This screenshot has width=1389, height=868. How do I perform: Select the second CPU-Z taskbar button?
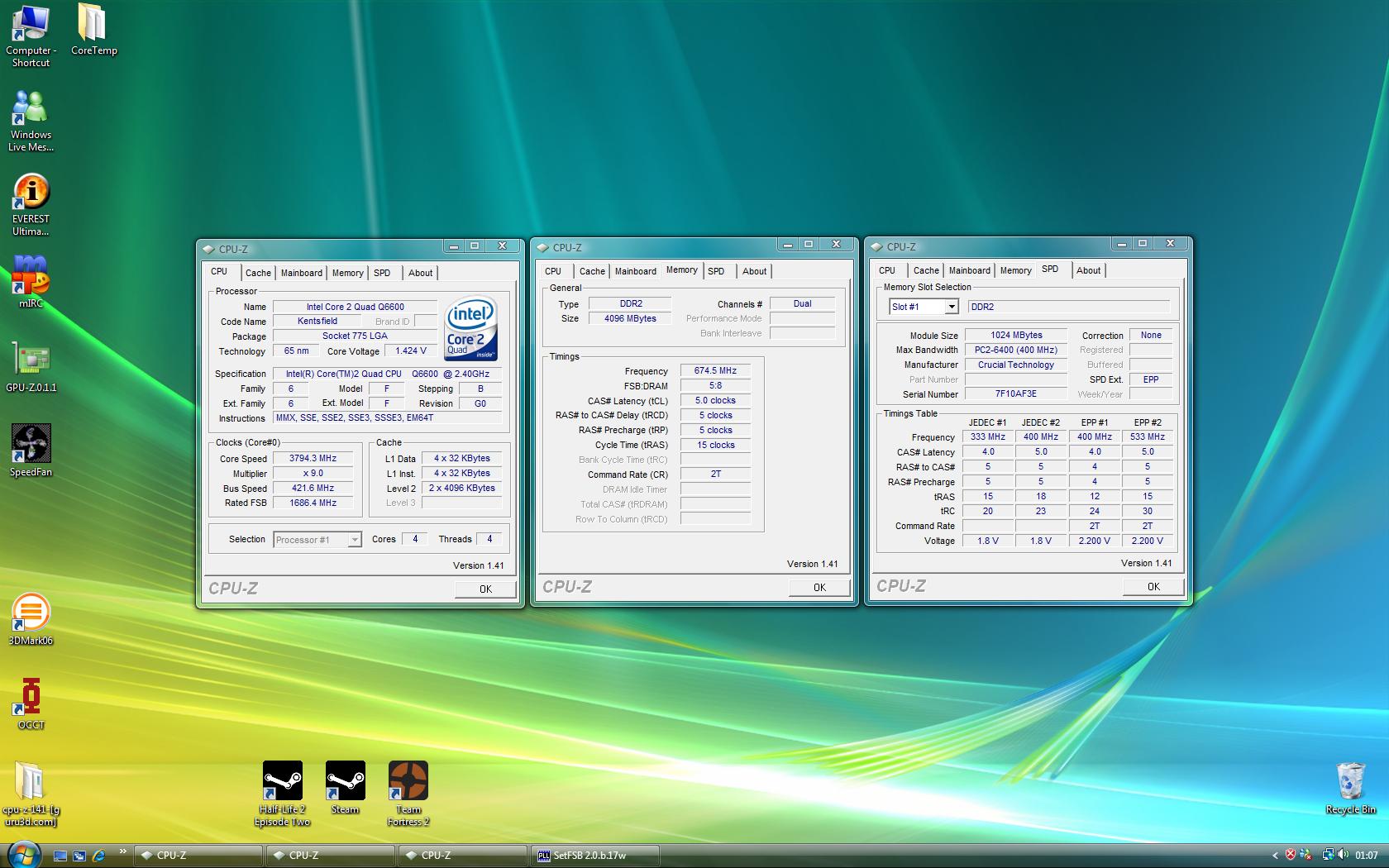tap(330, 856)
